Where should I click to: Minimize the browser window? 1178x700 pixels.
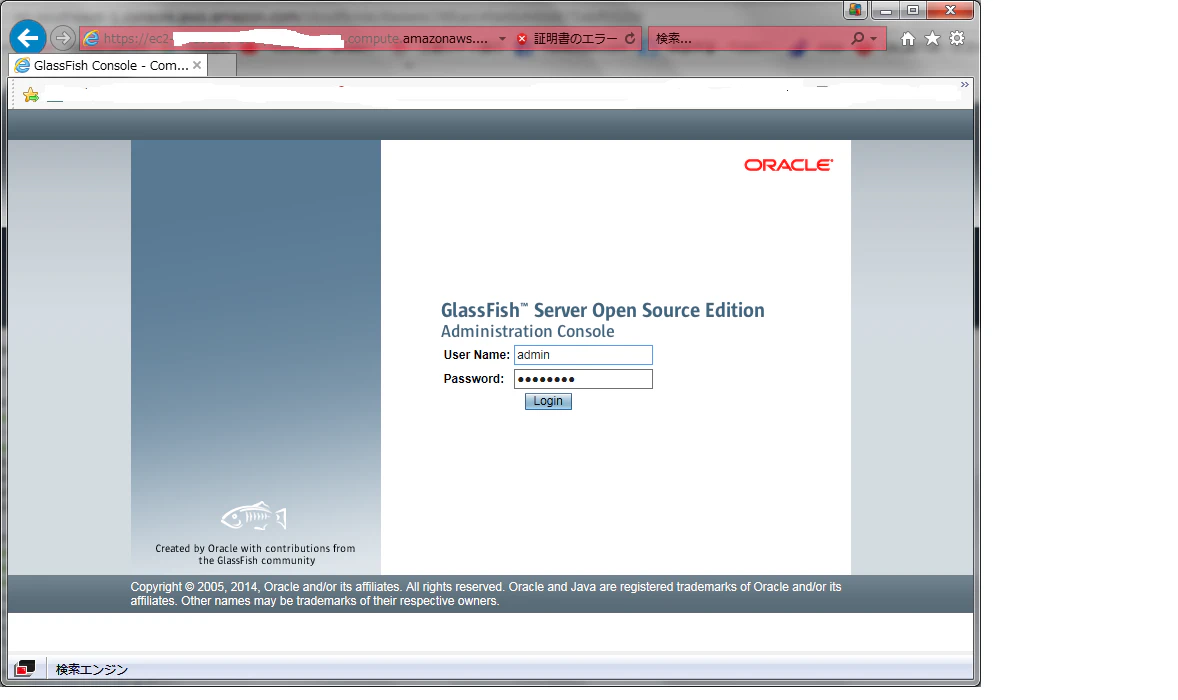(886, 11)
